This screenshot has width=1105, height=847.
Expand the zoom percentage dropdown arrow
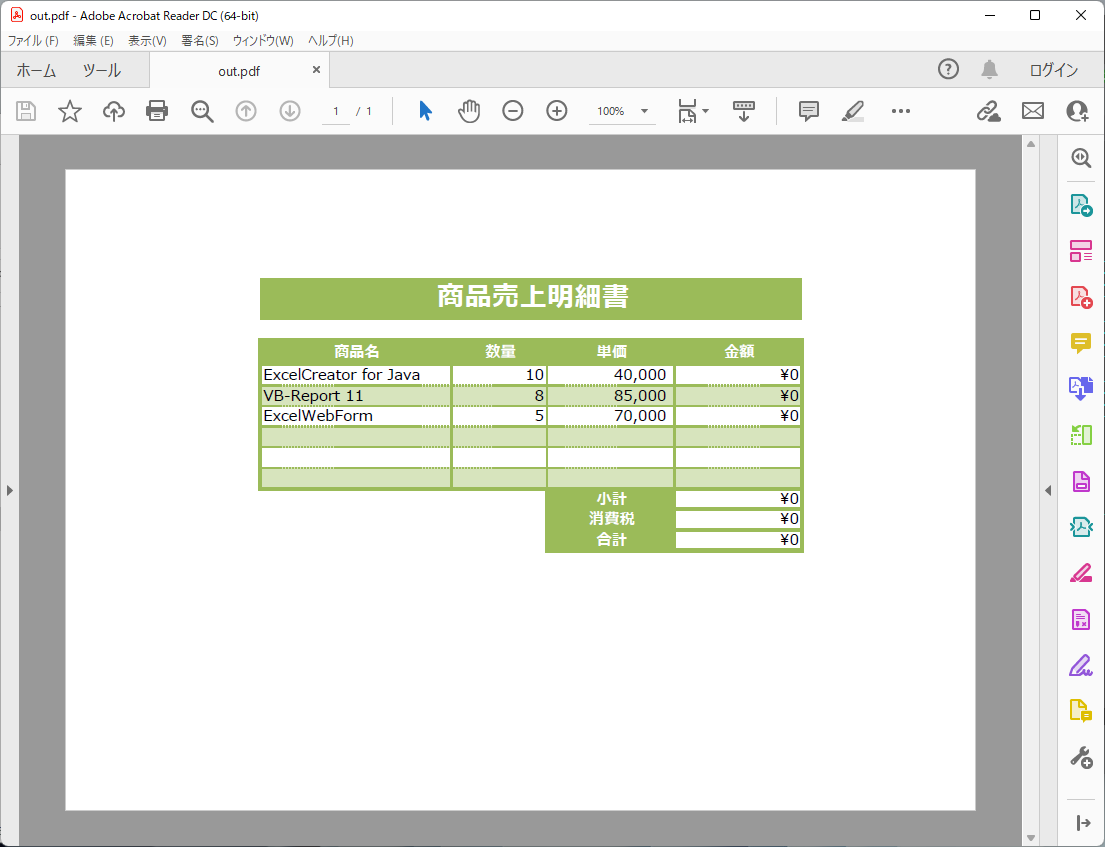tap(644, 111)
